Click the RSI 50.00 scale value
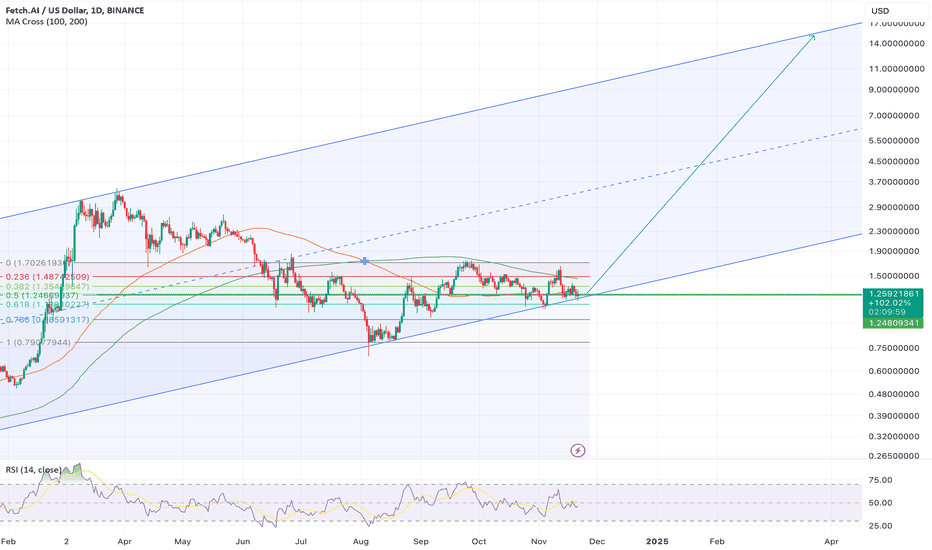932x550 pixels. point(880,503)
